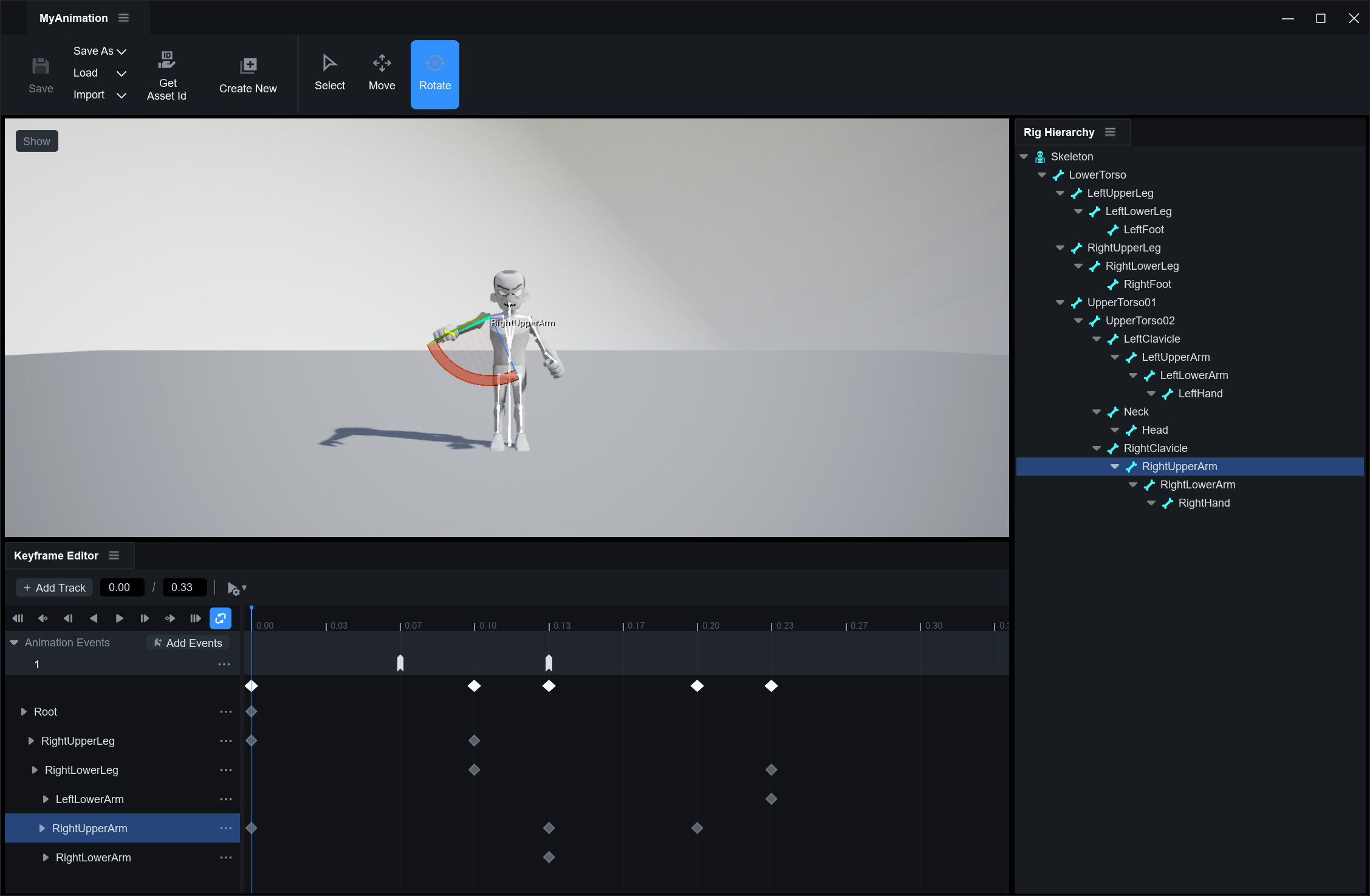
Task: Open the Rig Hierarchy panel menu
Action: 1110,132
